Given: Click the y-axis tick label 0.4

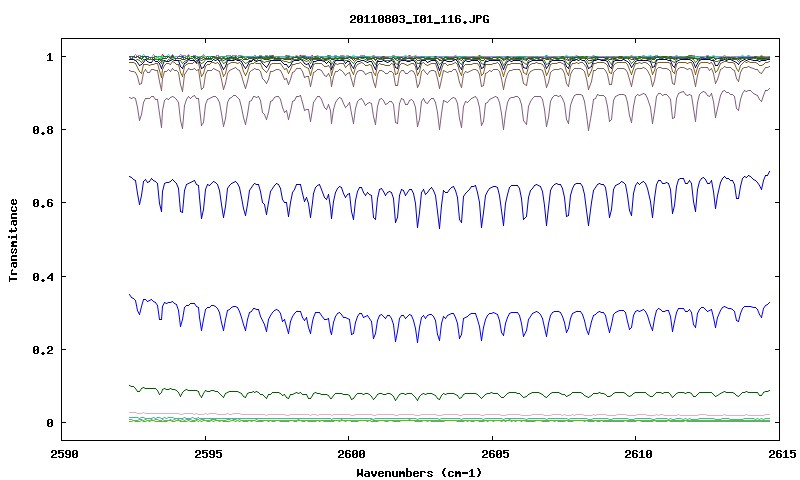Looking at the screenshot, I should [43, 276].
